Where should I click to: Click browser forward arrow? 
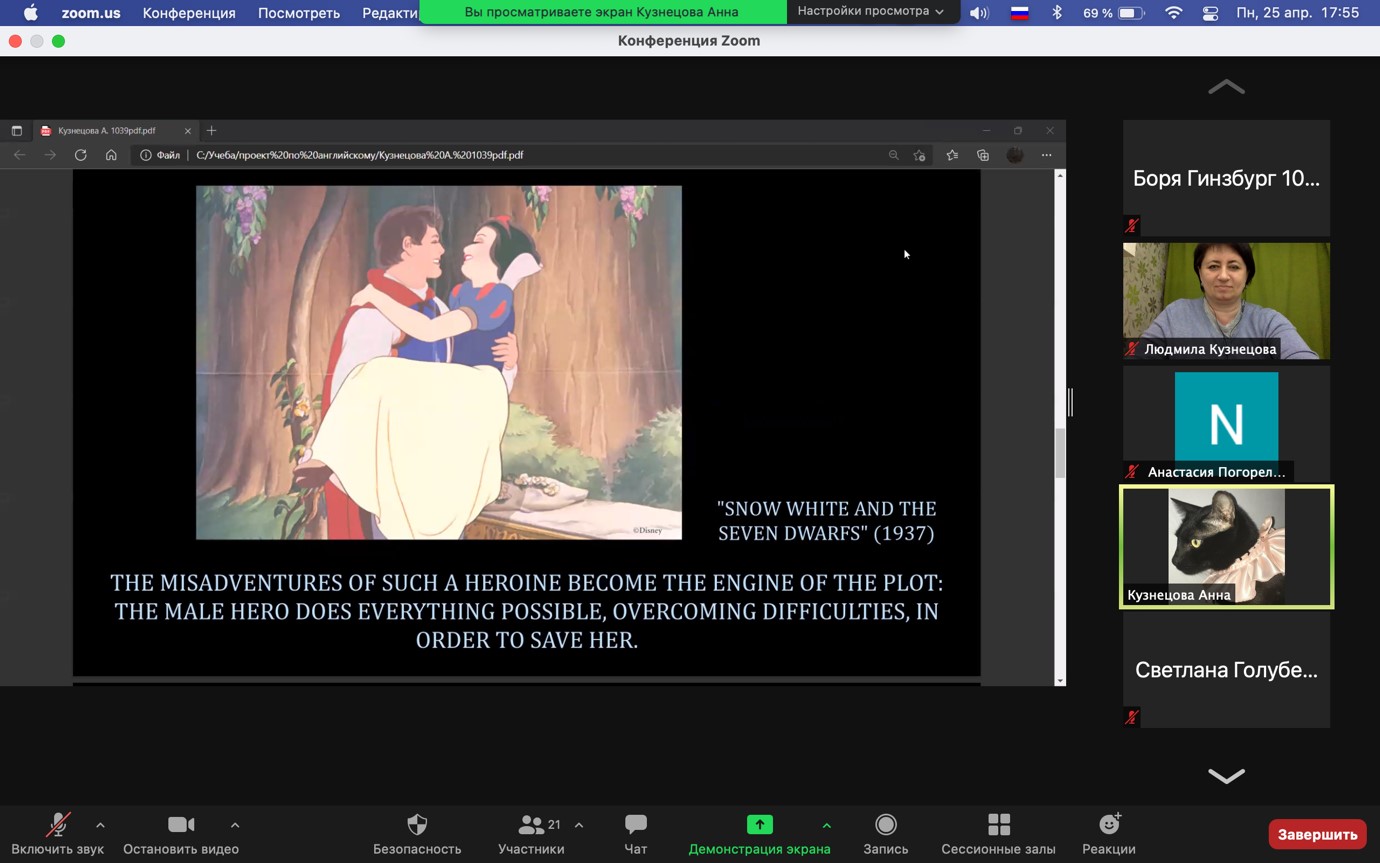pos(50,155)
